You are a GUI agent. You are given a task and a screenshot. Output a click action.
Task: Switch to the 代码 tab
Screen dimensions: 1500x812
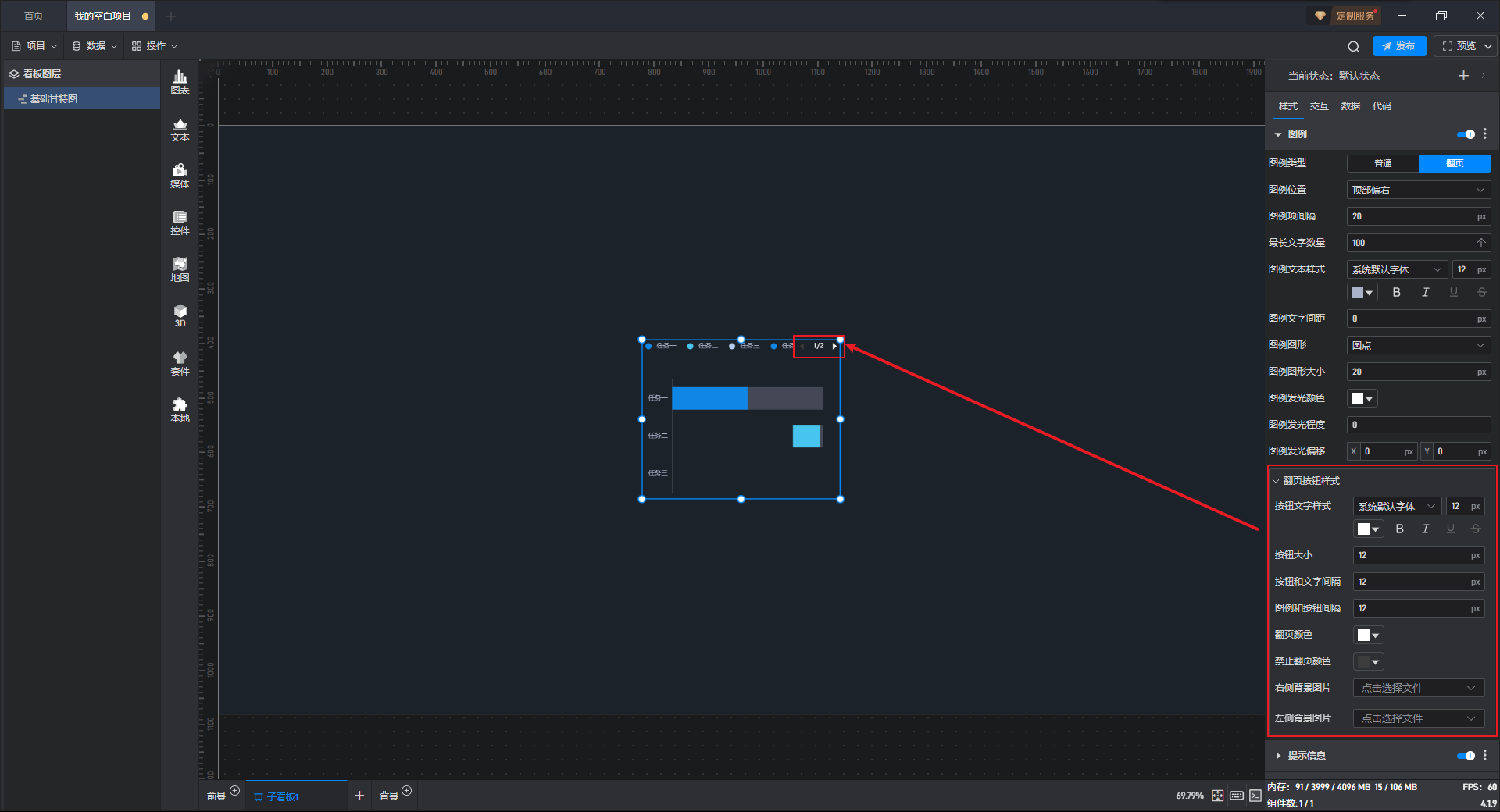(1381, 106)
